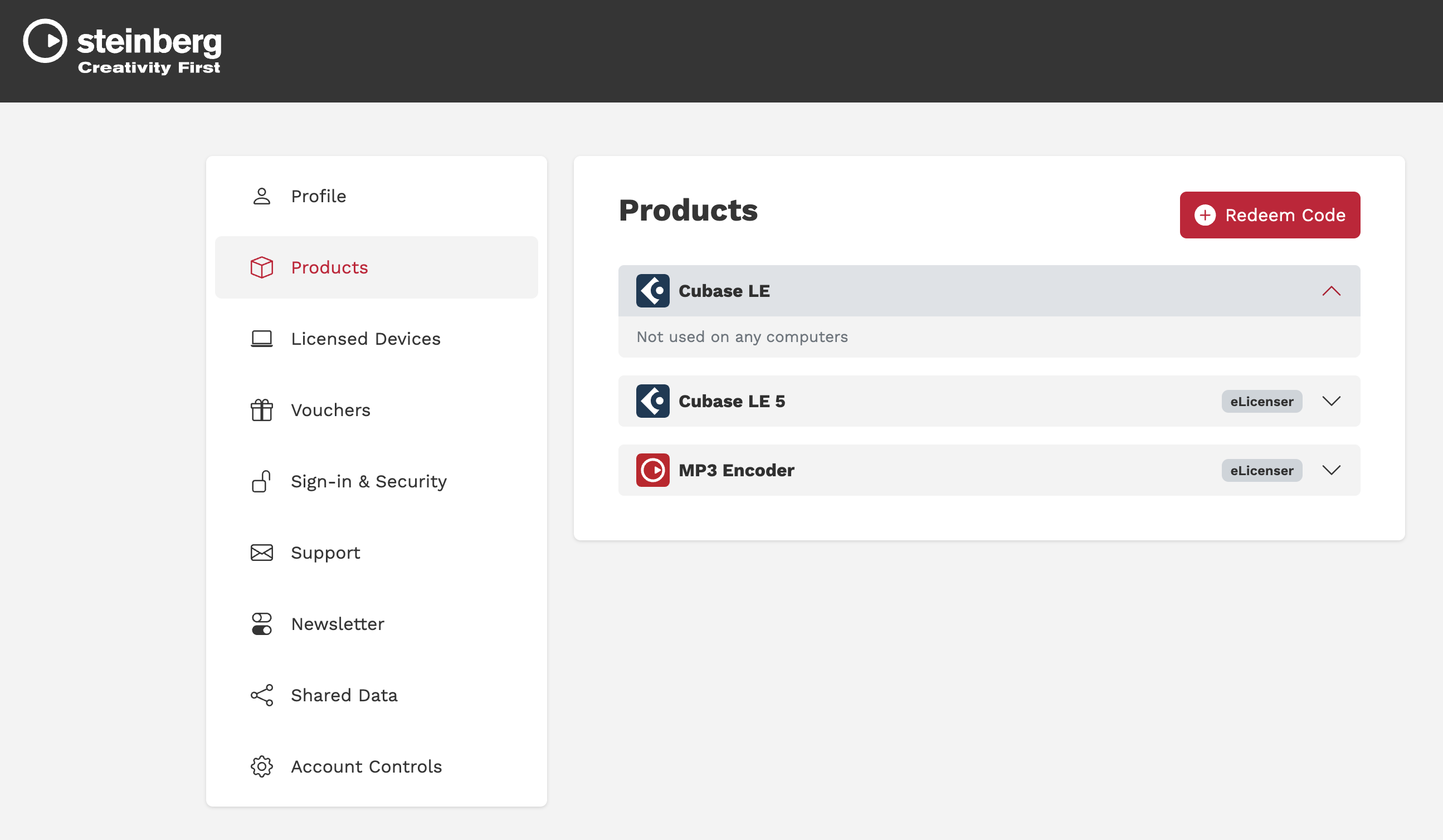
Task: Click the Profile person icon
Action: tap(262, 197)
